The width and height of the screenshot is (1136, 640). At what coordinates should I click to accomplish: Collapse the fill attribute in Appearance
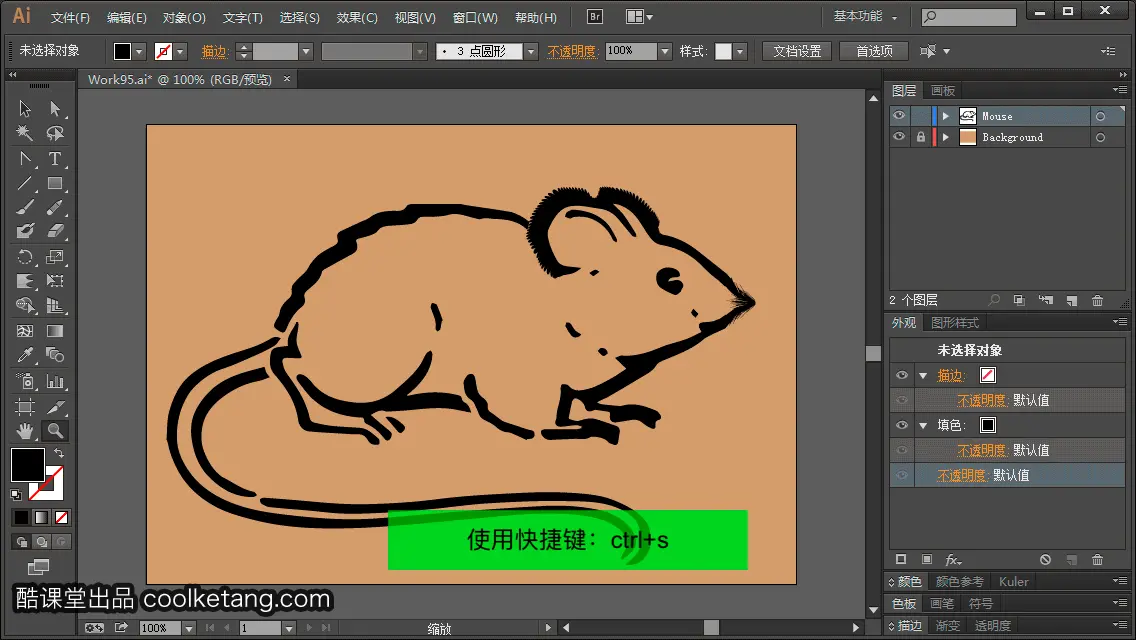coord(923,425)
